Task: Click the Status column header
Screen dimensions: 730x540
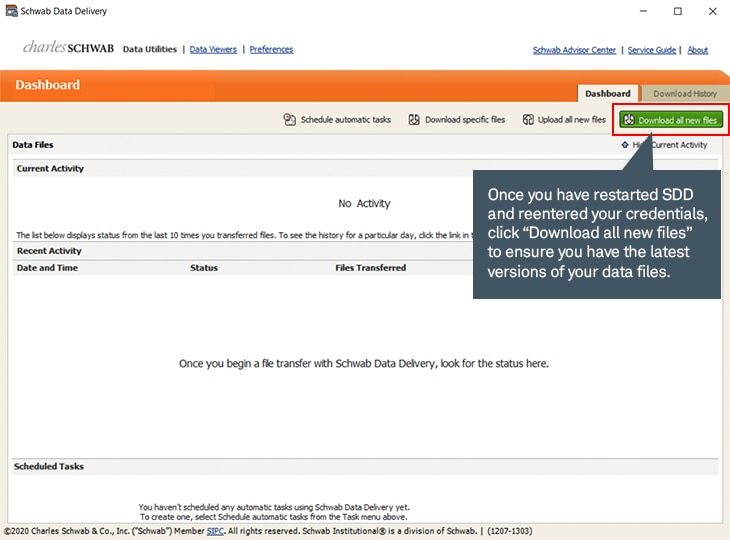Action: pyautogui.click(x=204, y=268)
